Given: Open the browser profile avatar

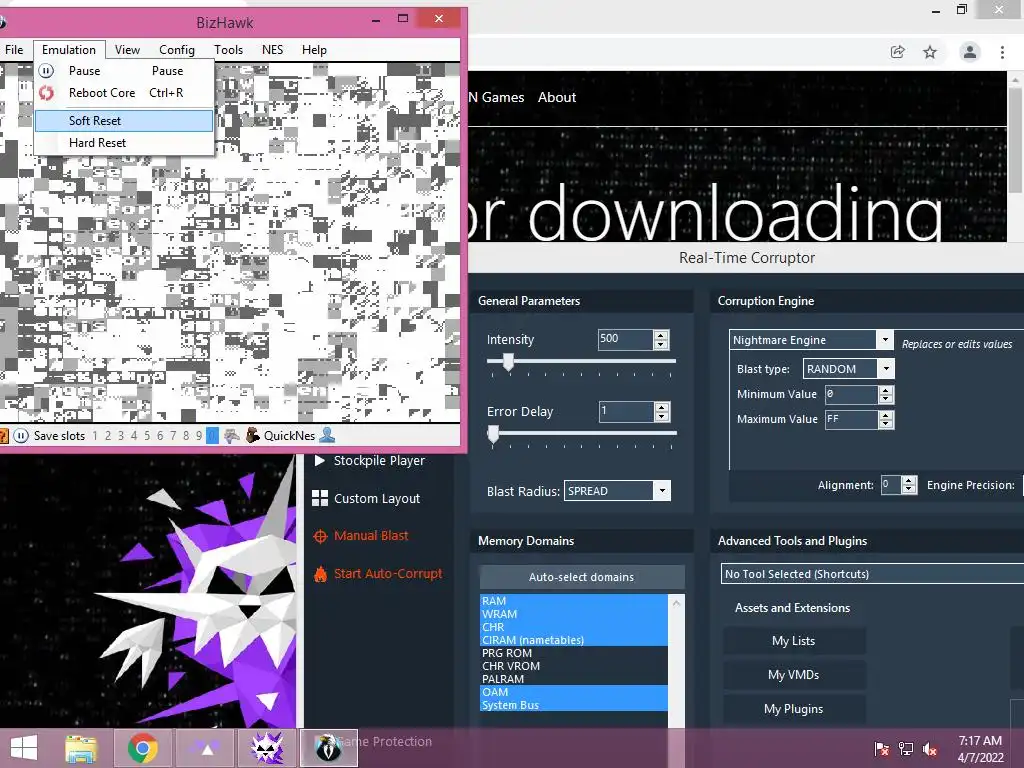Looking at the screenshot, I should click(x=970, y=52).
